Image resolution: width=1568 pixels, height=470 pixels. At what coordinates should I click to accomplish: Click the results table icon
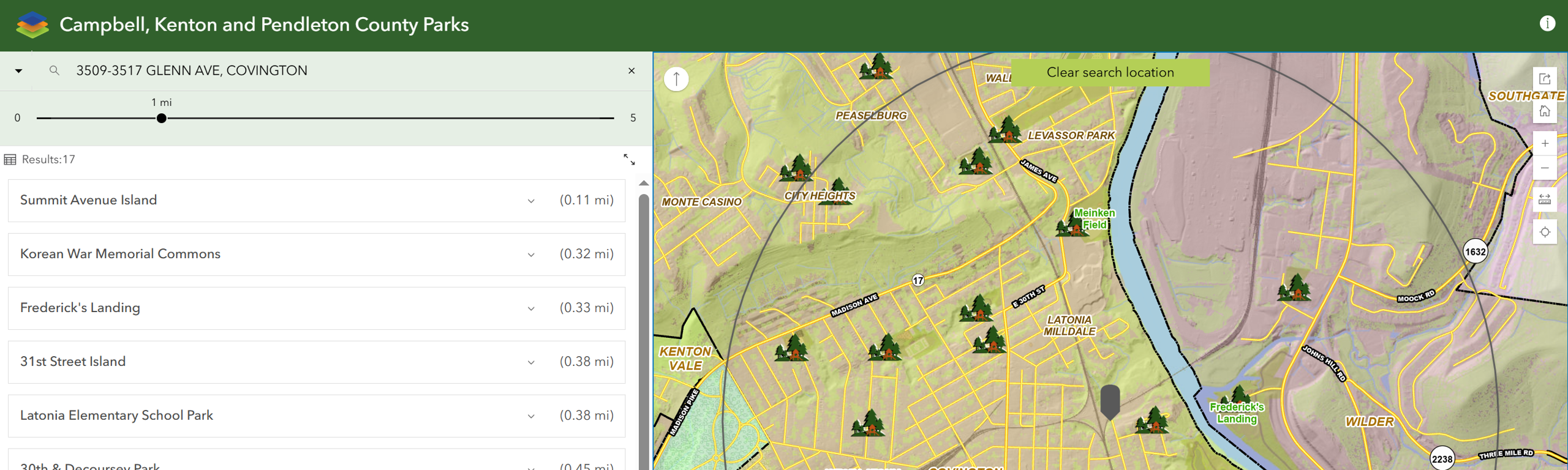(x=10, y=160)
